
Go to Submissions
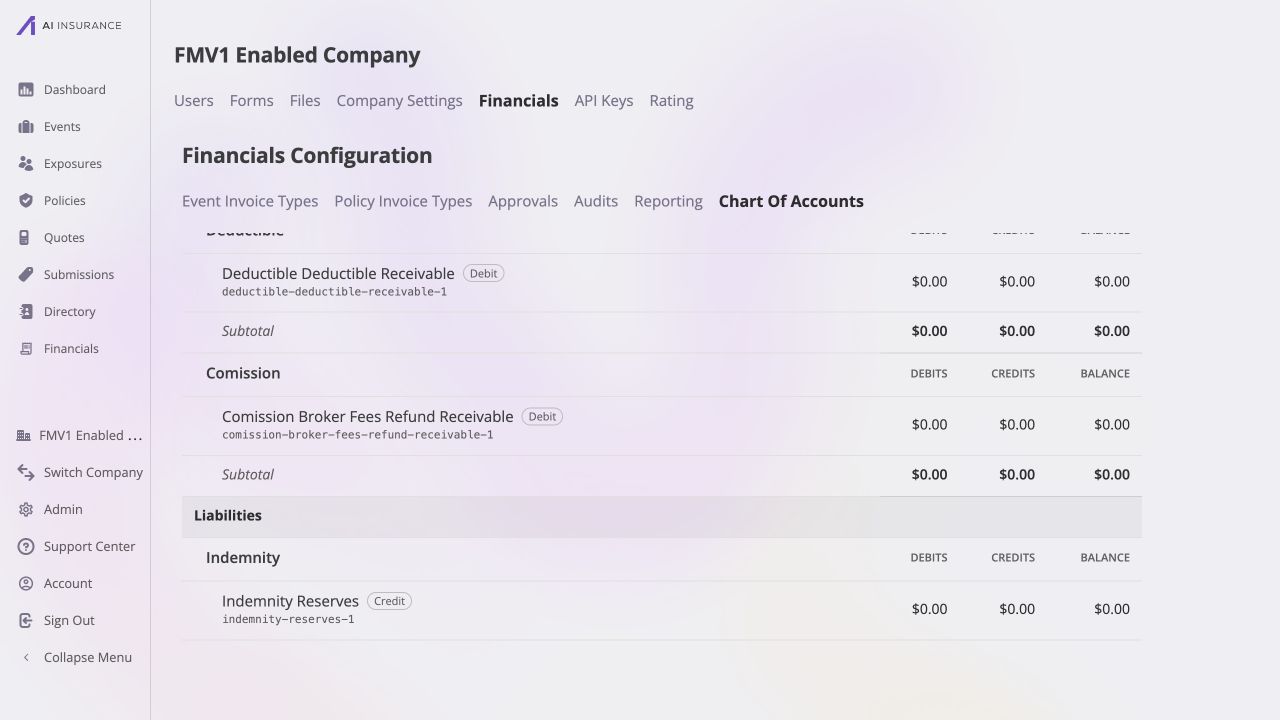79,275
